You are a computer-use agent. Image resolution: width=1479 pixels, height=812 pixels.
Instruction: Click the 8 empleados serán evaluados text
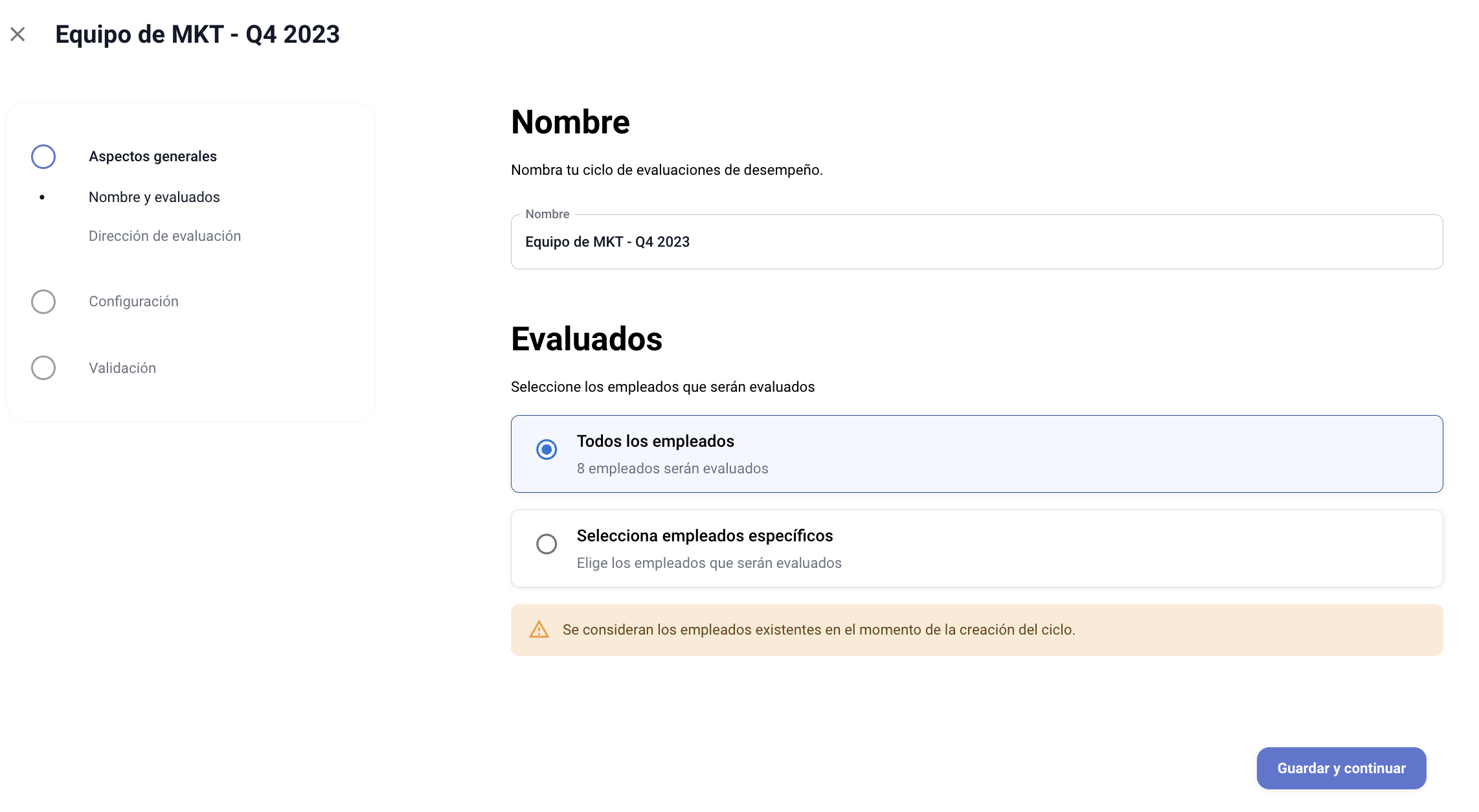coord(672,469)
